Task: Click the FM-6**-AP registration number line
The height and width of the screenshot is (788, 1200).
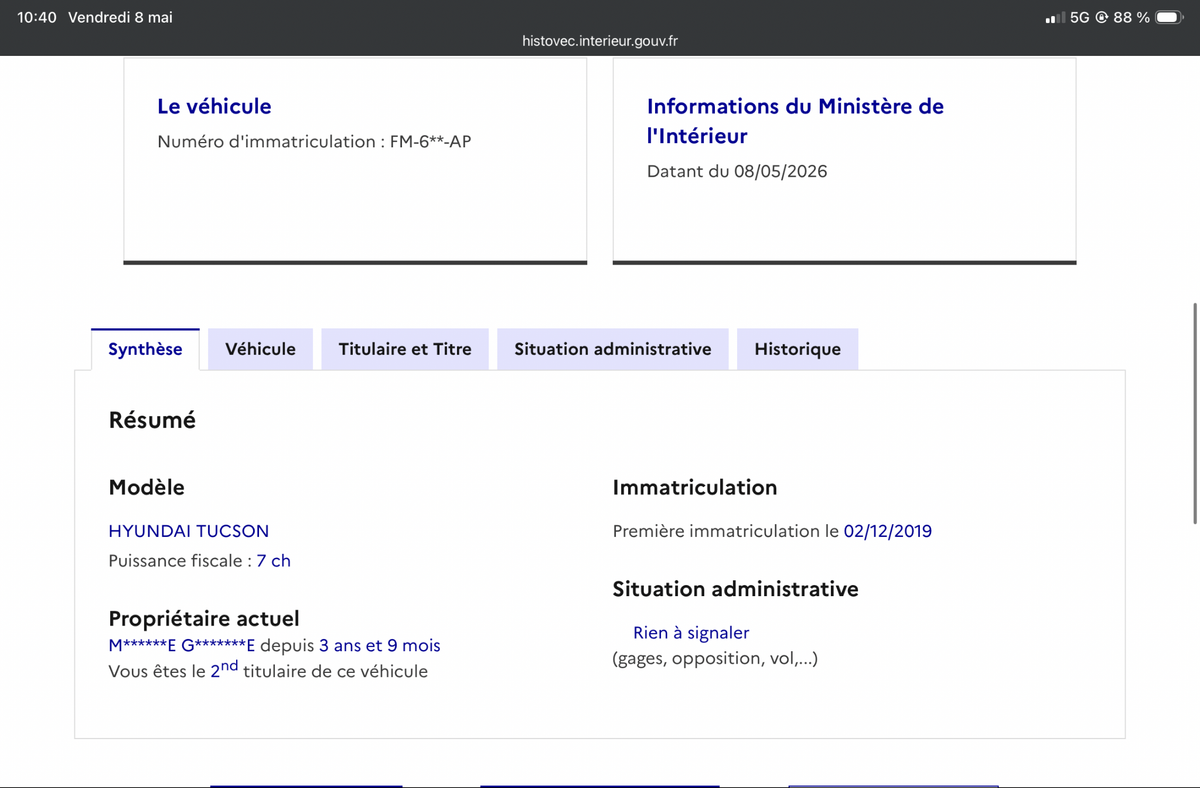Action: pyautogui.click(x=314, y=142)
